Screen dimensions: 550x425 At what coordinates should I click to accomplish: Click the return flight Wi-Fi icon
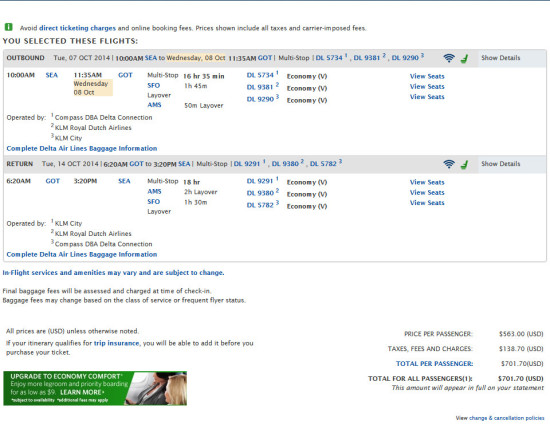449,164
